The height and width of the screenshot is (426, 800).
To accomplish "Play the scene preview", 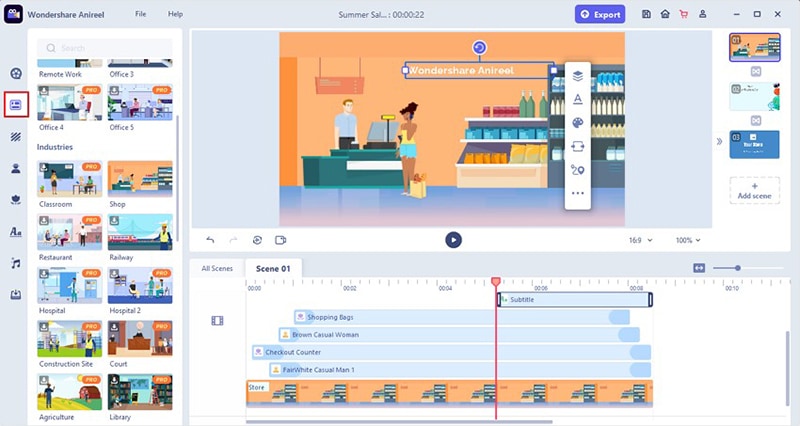I will point(453,240).
